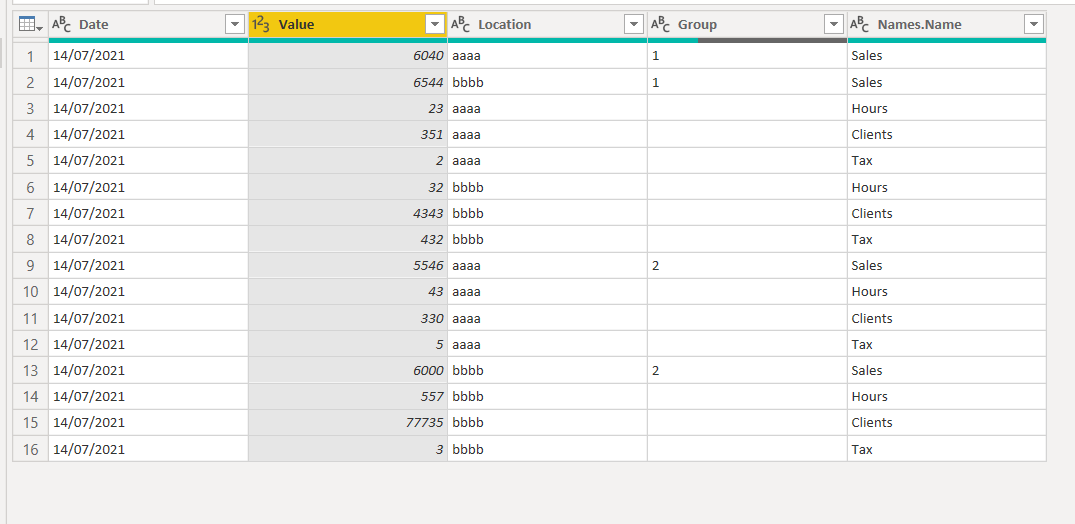Image resolution: width=1075 pixels, height=524 pixels.
Task: Open the Date column filter dropdown
Action: (235, 25)
